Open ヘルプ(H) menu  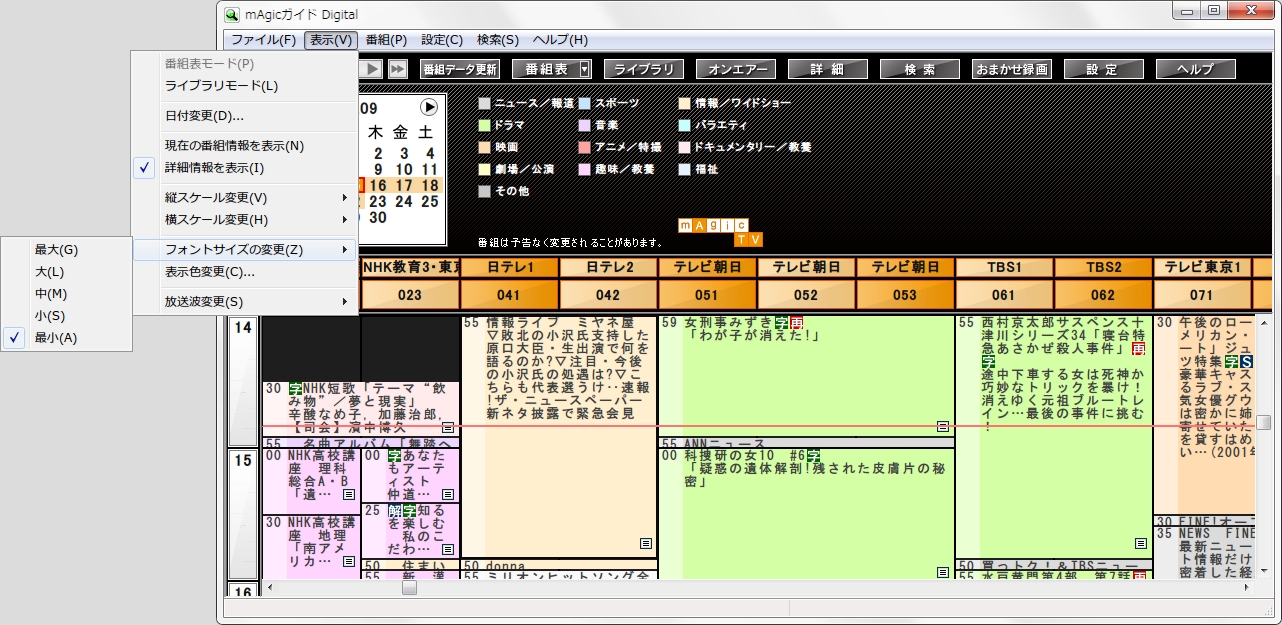[x=560, y=40]
